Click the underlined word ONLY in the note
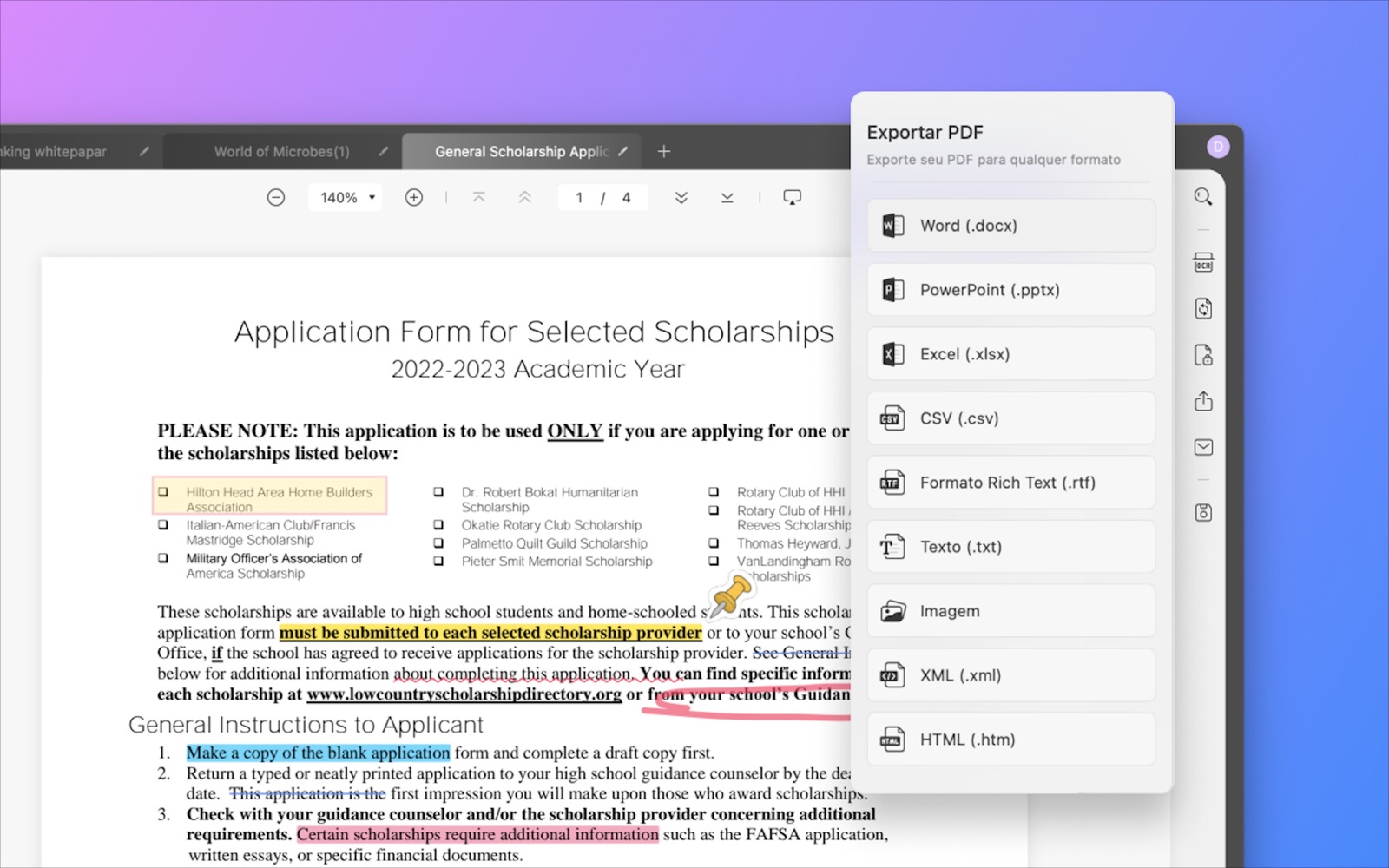Screen dimensions: 1389x868 click(575, 431)
